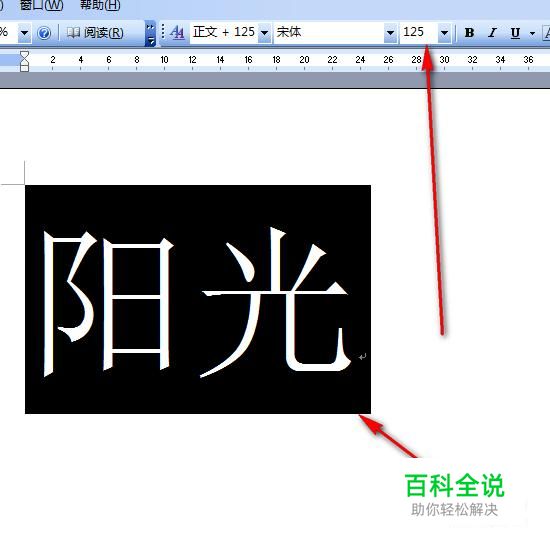Open the Styles and Formatting icon
550x550 pixels.
coord(177,33)
